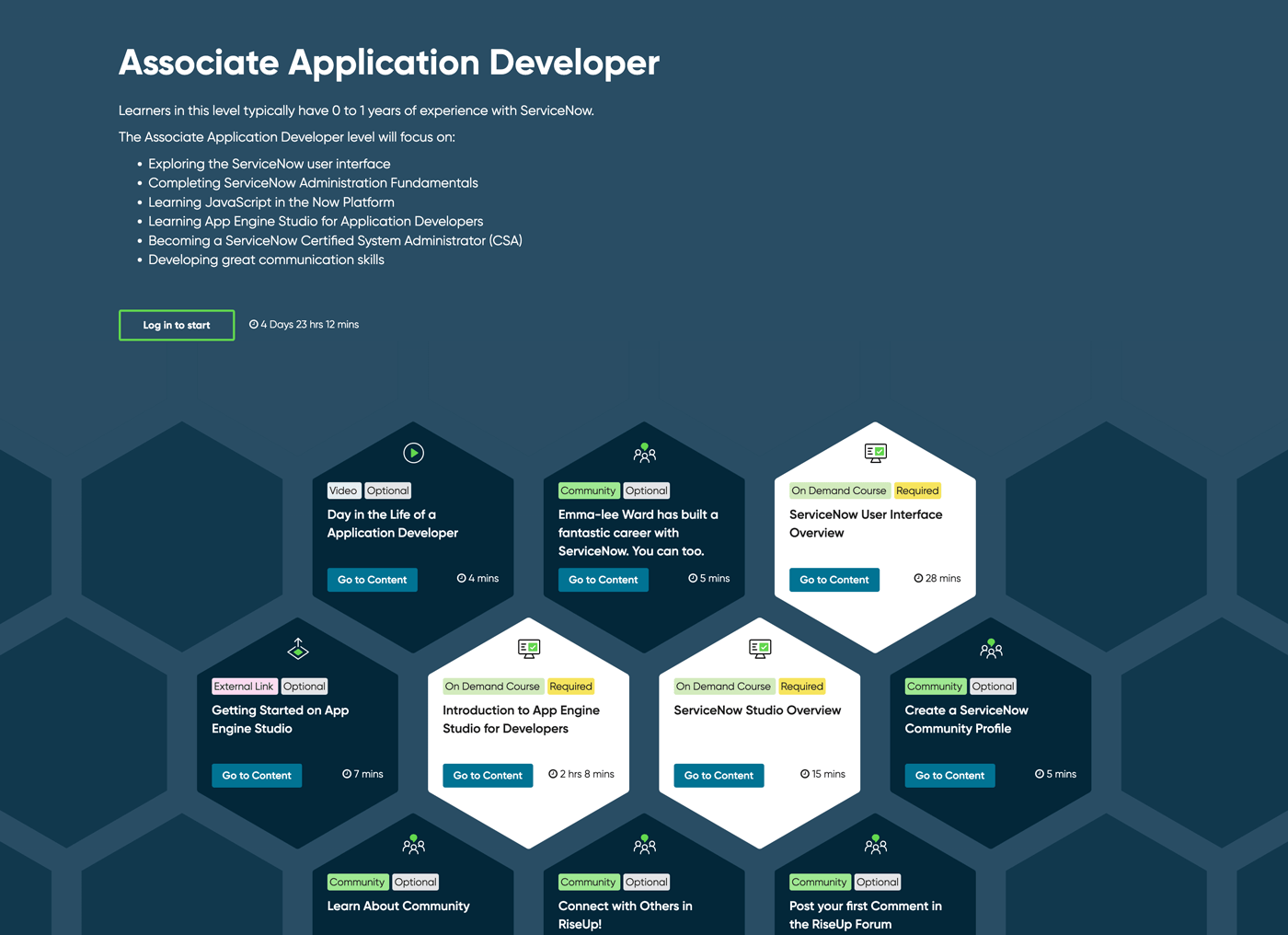The height and width of the screenshot is (935, 1288).
Task: Click the course icon above Introduction to App Engine Studio
Action: pyautogui.click(x=529, y=649)
